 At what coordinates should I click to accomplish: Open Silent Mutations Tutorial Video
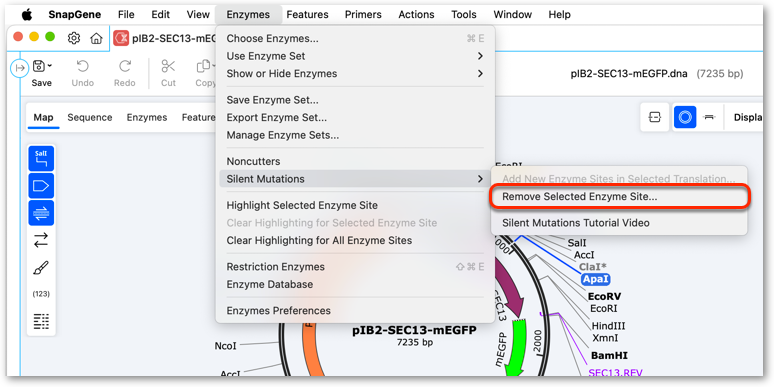click(619, 223)
